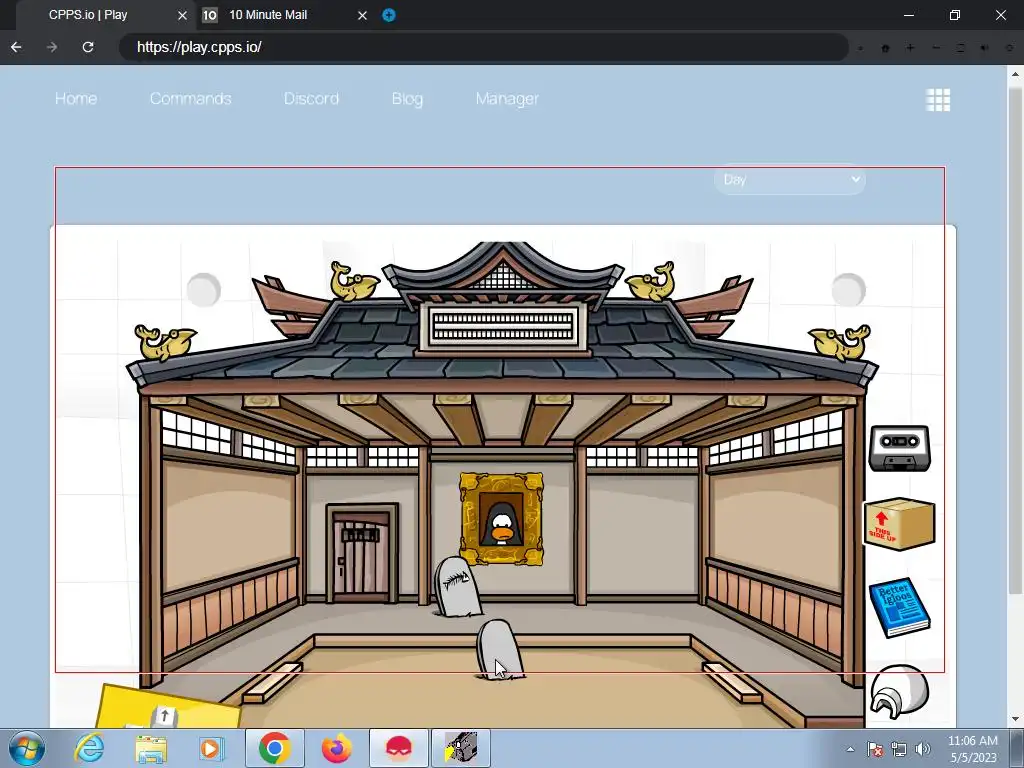1024x768 pixels.
Task: Open the Discord link
Action: (311, 99)
